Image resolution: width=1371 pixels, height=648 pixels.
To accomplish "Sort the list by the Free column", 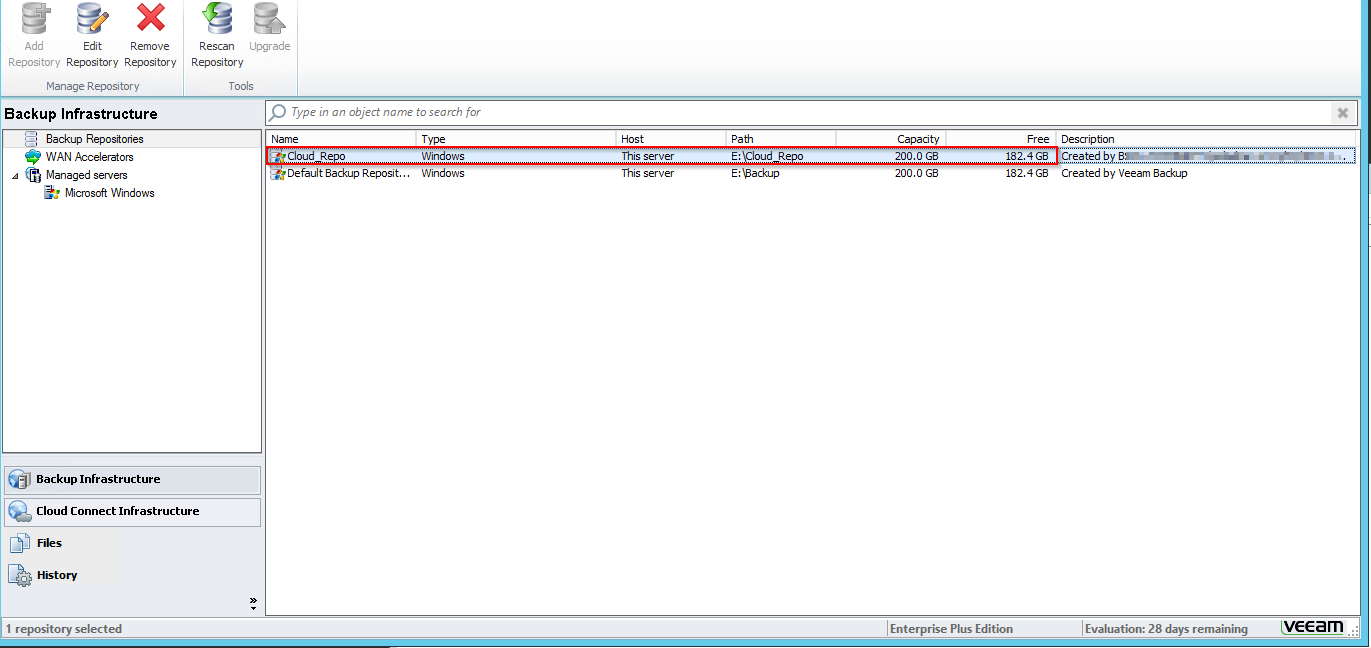I will click(x=1001, y=139).
